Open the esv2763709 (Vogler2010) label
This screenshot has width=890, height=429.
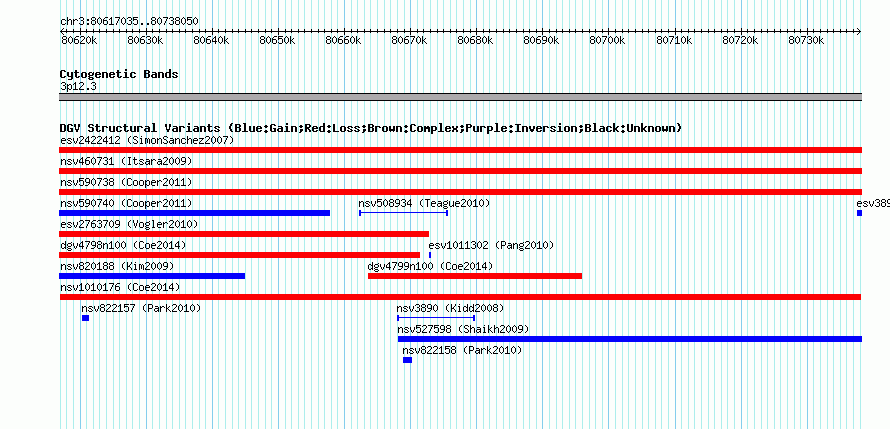click(x=129, y=224)
